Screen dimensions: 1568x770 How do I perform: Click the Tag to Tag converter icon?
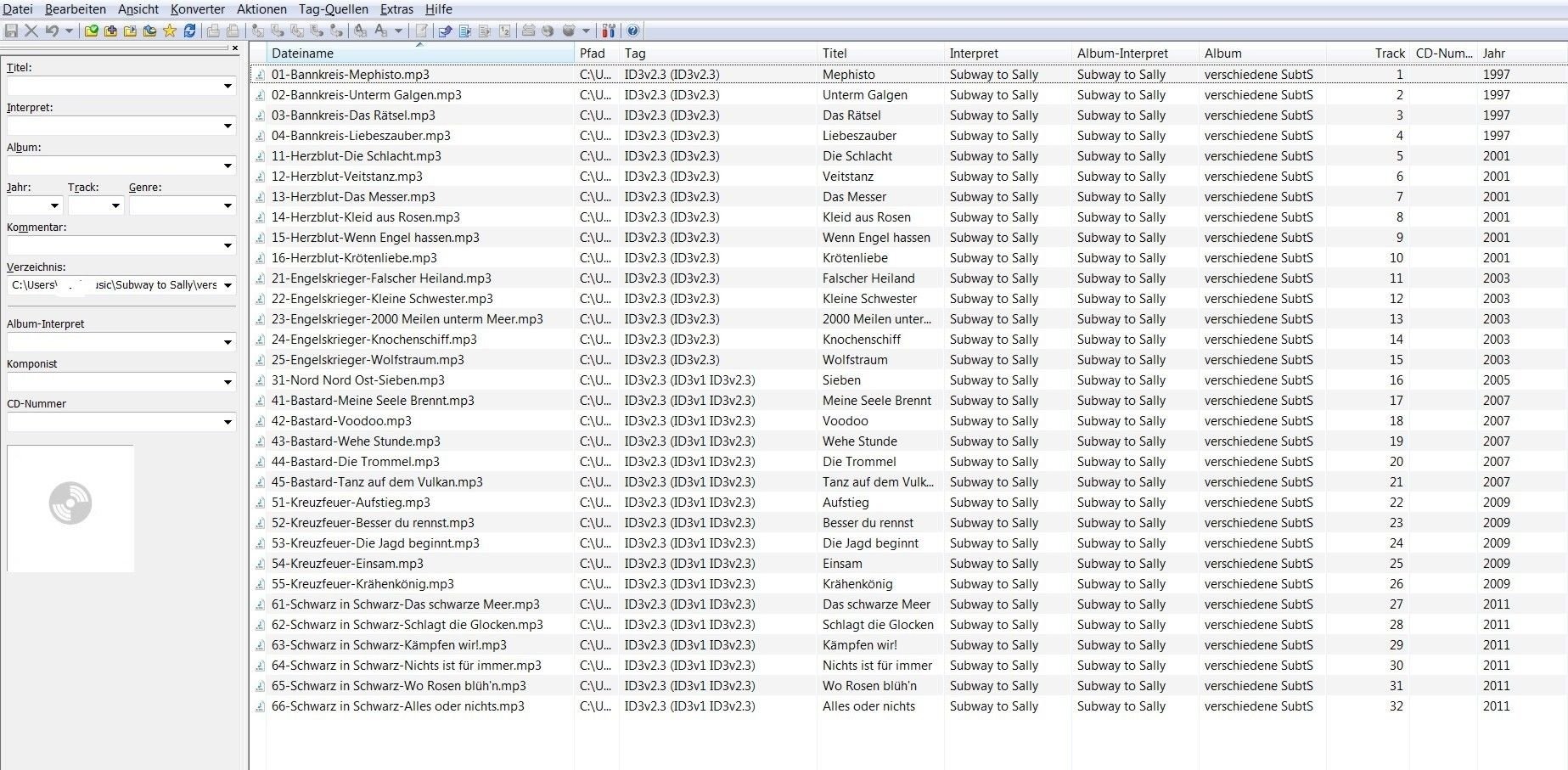[336, 31]
